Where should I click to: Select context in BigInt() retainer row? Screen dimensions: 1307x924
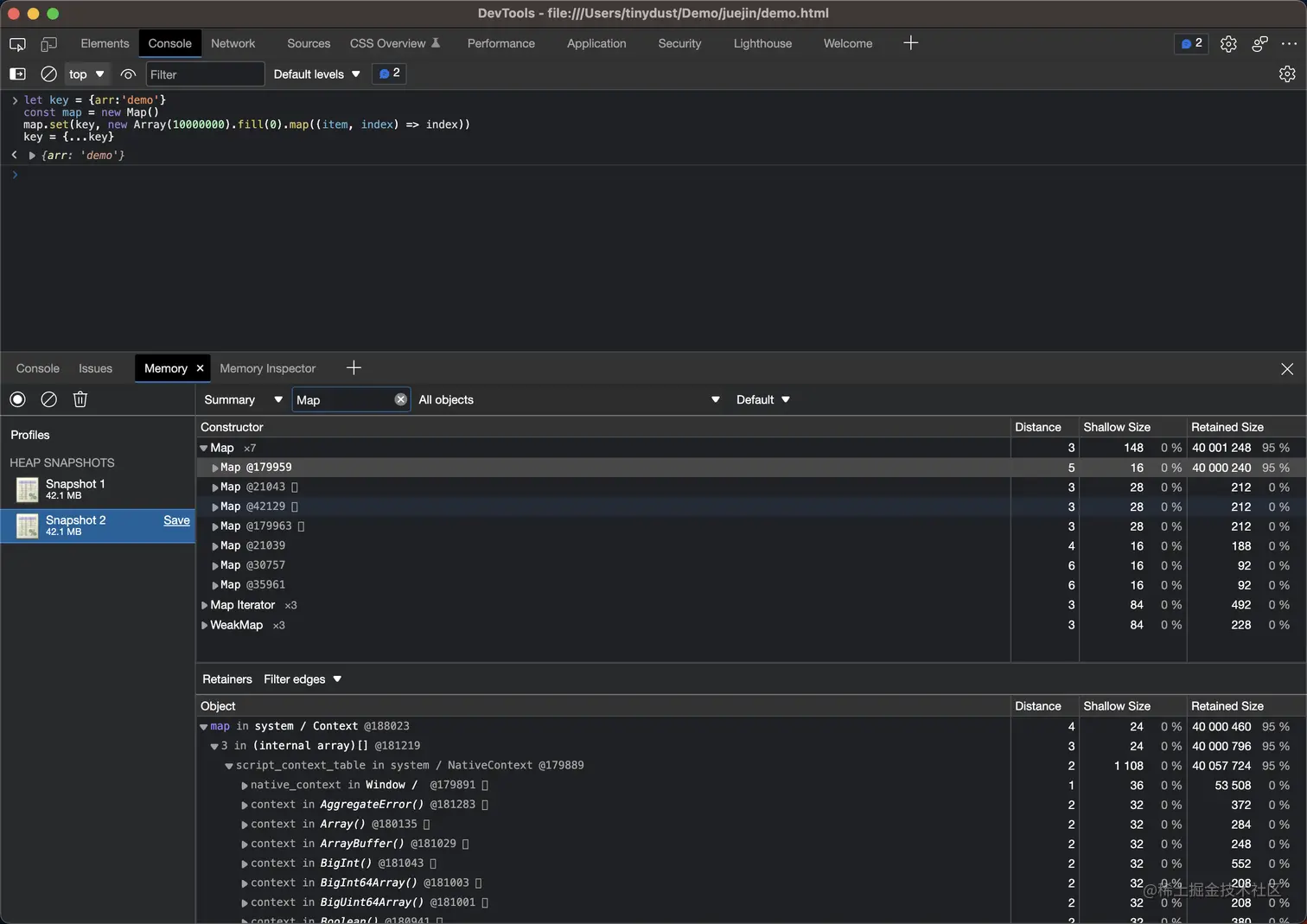751,863
